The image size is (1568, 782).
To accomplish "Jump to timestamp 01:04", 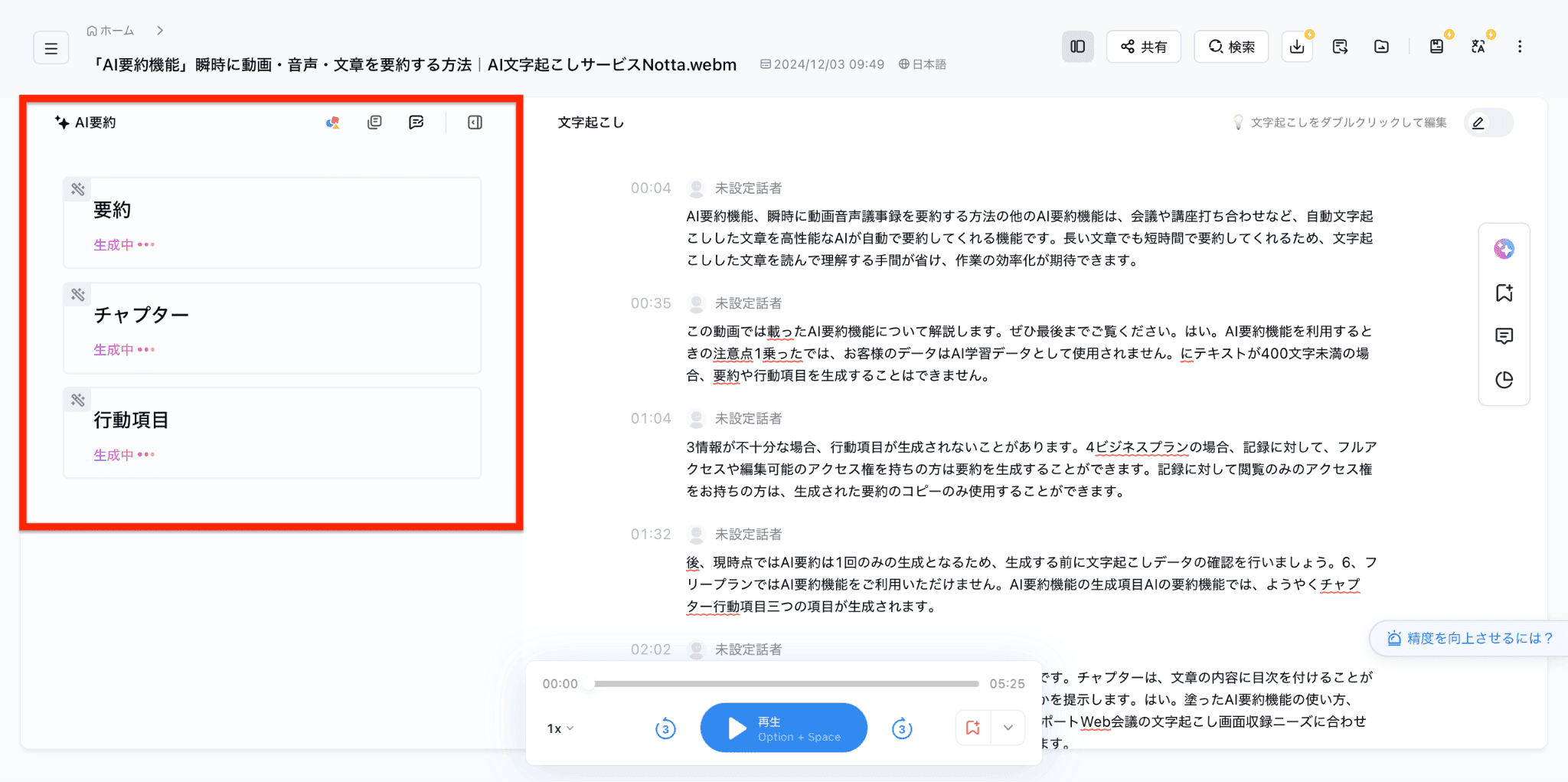I will (651, 418).
